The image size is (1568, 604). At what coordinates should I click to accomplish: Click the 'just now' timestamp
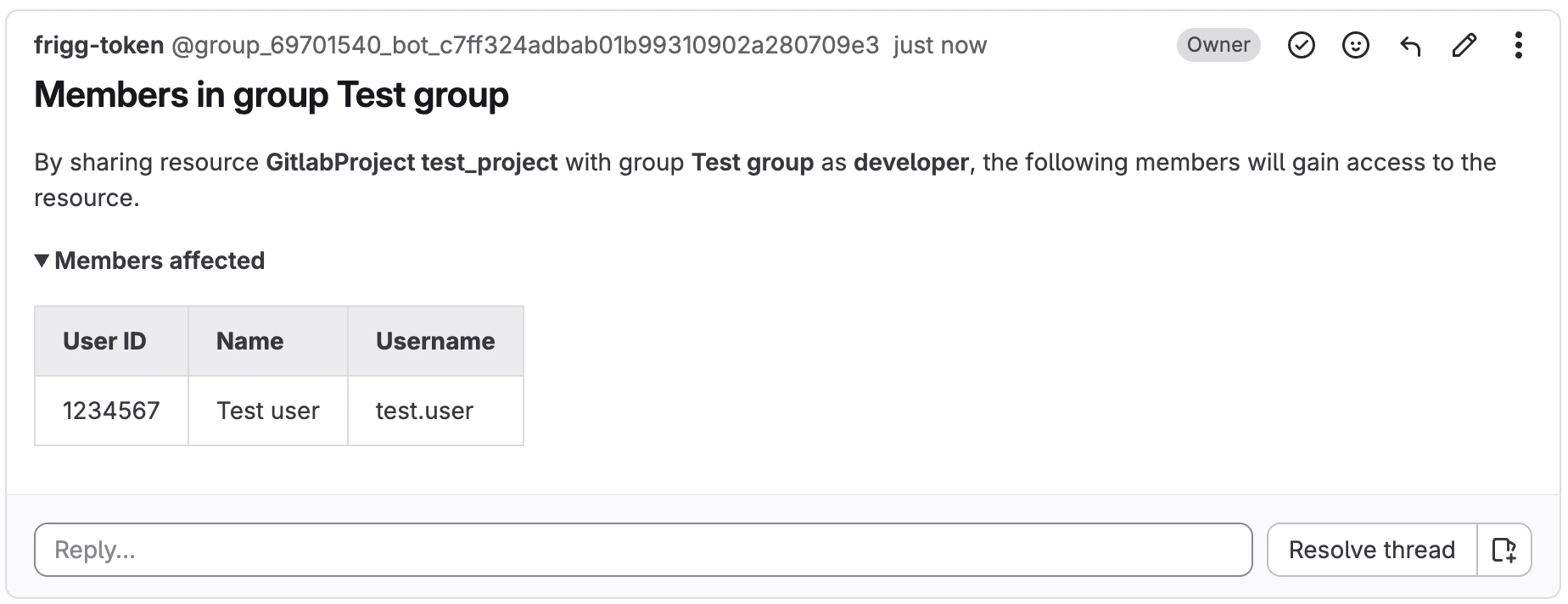click(x=939, y=45)
